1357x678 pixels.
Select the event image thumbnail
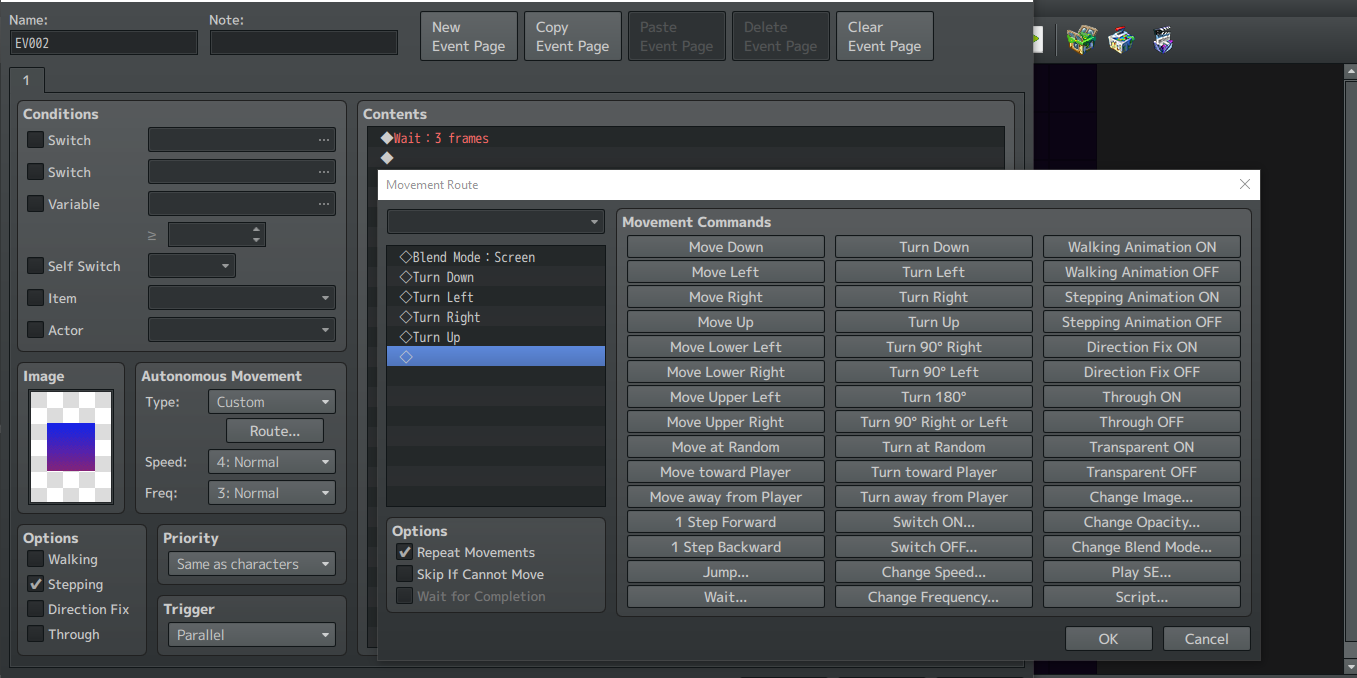pos(71,447)
